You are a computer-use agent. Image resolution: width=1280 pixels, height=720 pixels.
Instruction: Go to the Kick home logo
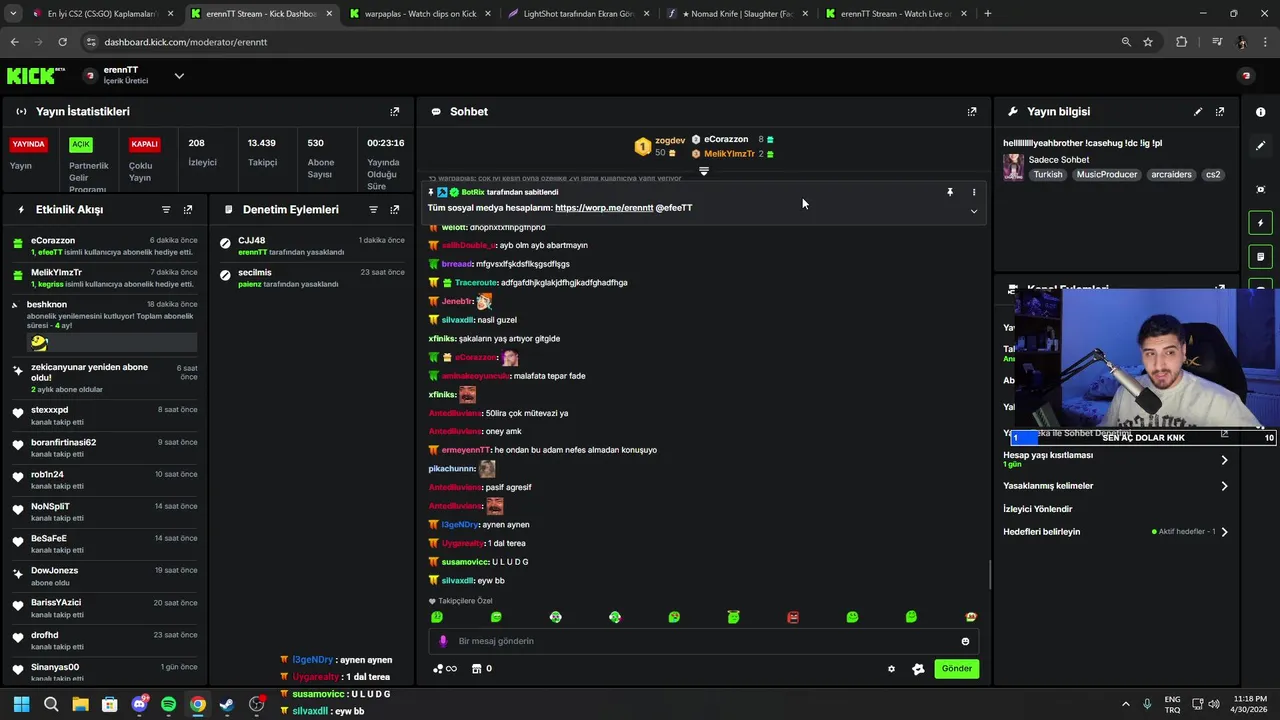[x=36, y=76]
